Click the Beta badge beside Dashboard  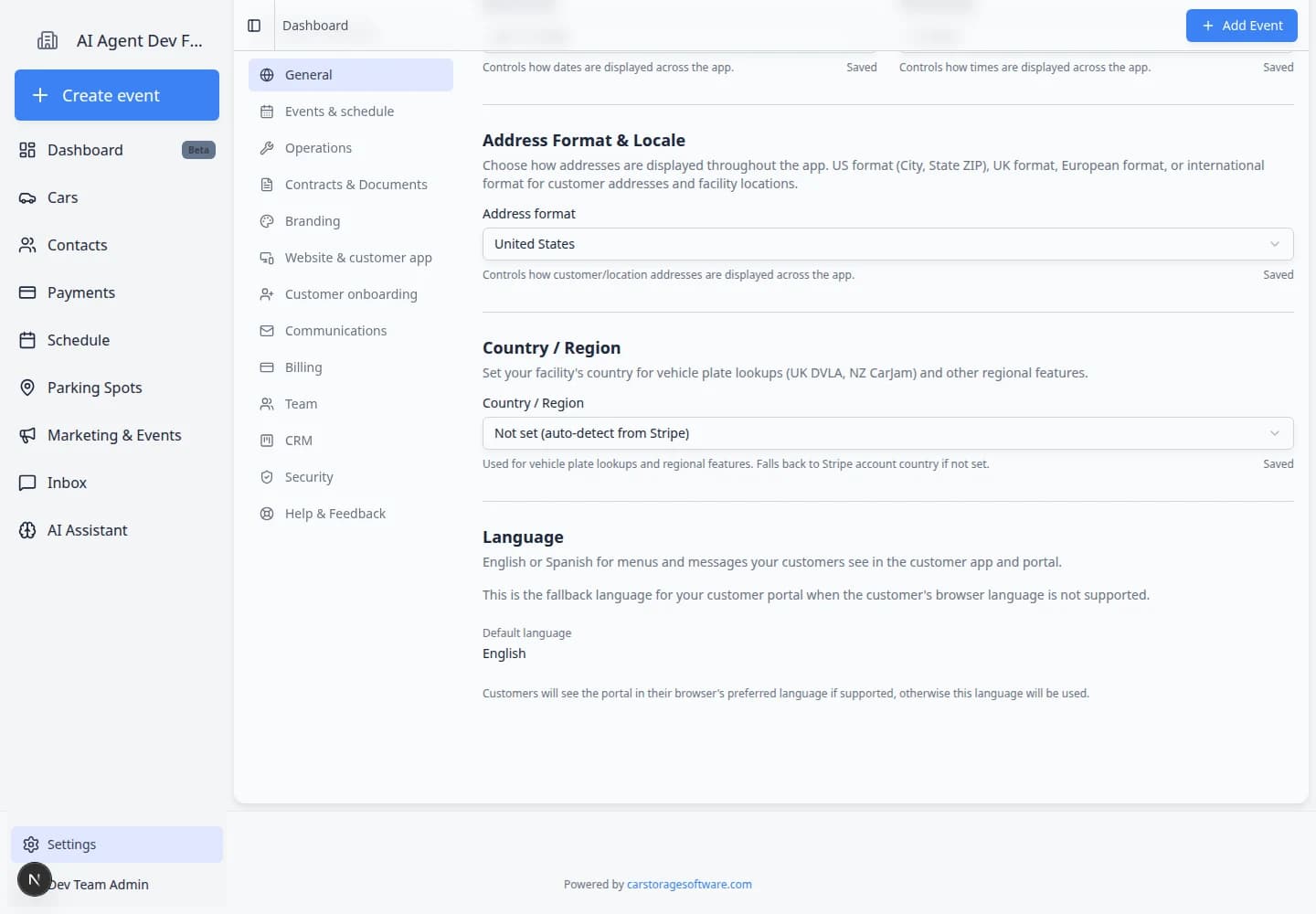[x=198, y=150]
